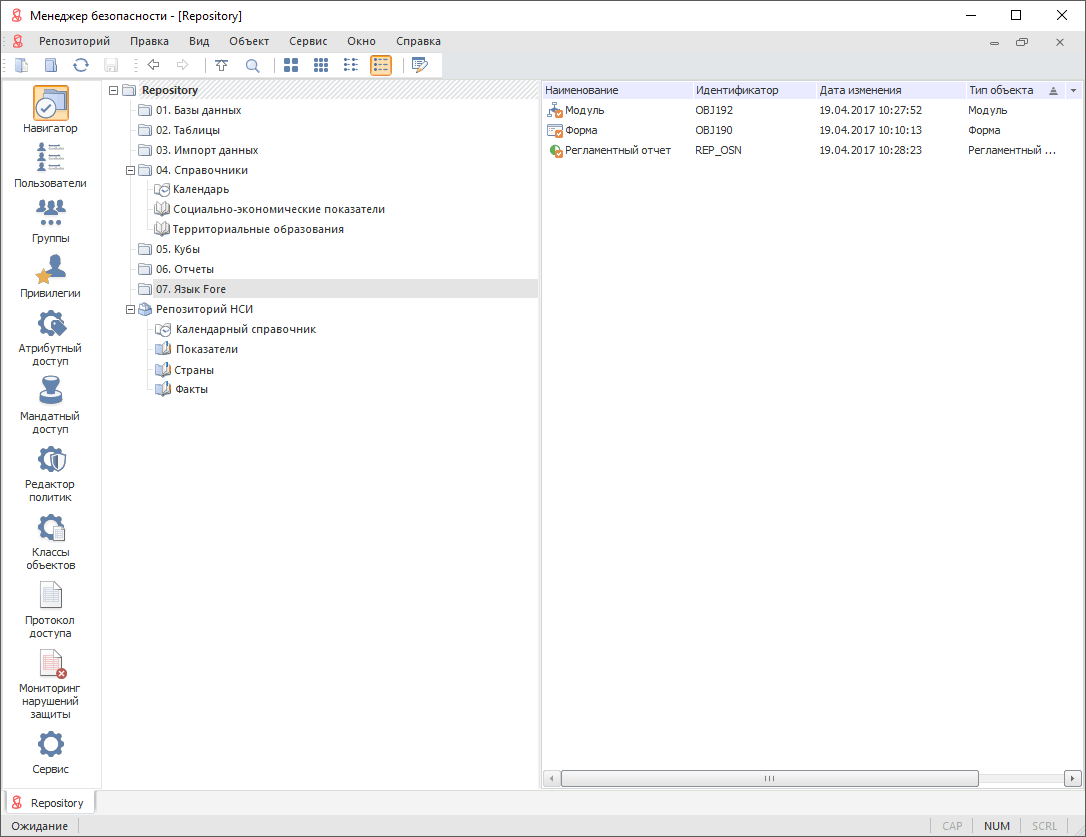This screenshot has width=1086, height=837.
Task: Click the Refresh toolbar icon
Action: coord(81,65)
